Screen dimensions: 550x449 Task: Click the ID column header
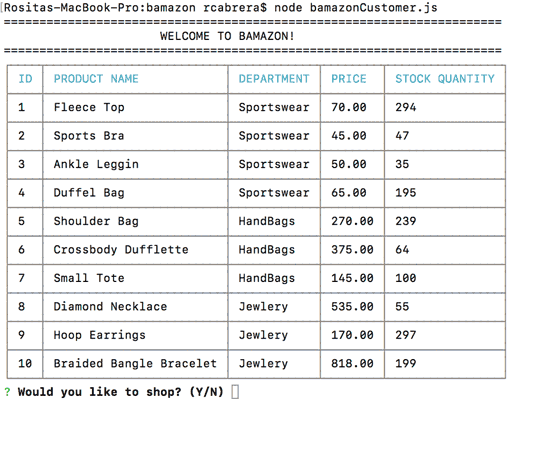click(x=25, y=79)
